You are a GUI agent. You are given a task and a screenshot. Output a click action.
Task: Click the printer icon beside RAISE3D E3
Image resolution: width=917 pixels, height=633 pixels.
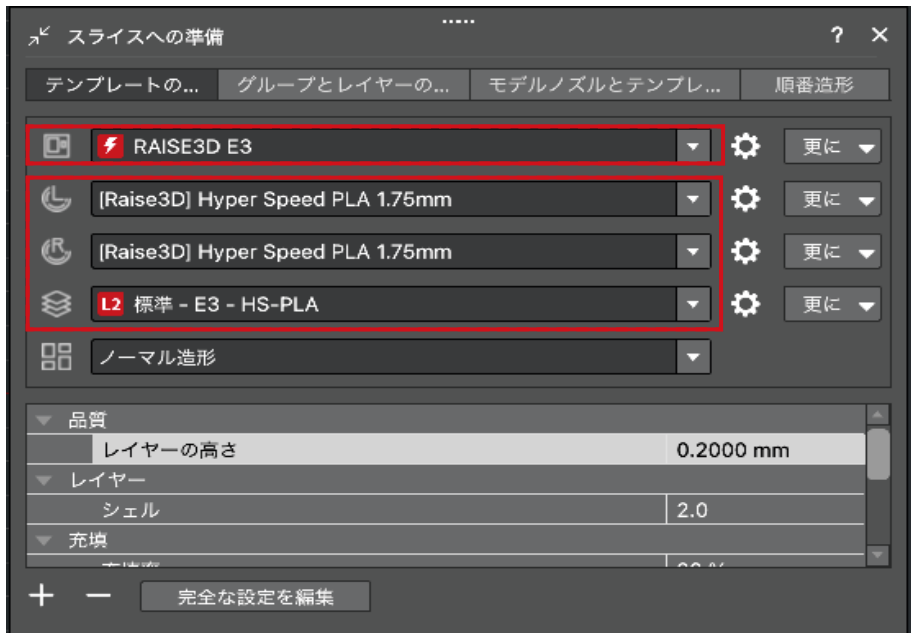pyautogui.click(x=57, y=146)
